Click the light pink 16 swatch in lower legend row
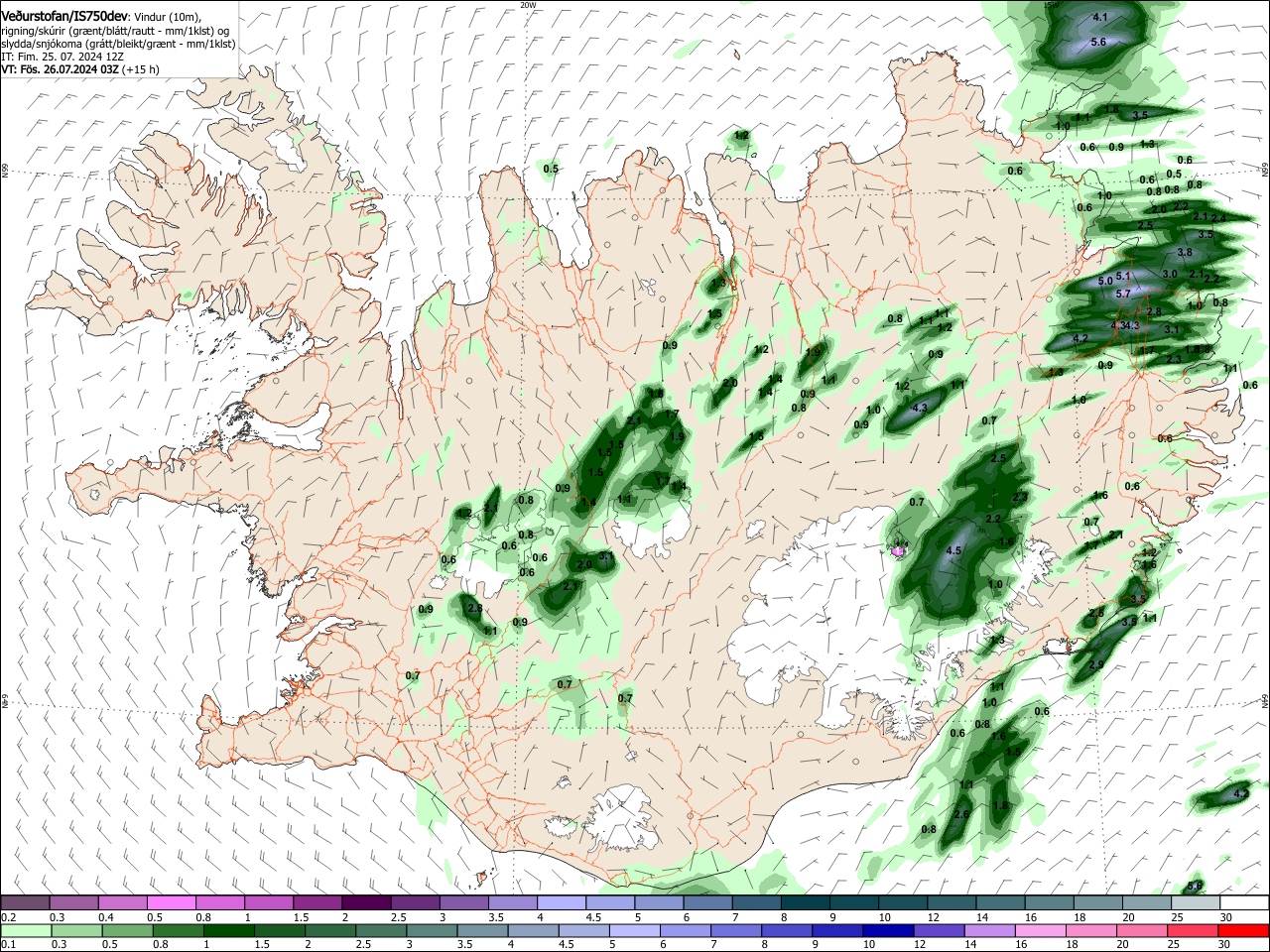This screenshot has height=952, width=1270. tap(1040, 931)
